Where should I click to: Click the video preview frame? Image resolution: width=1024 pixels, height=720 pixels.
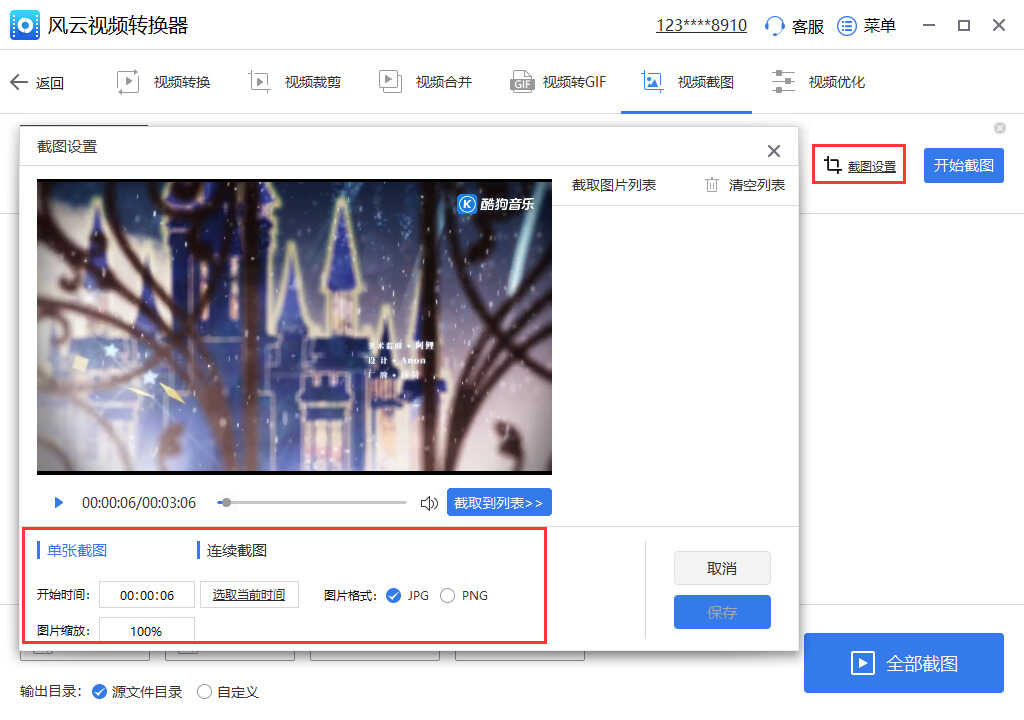point(295,327)
